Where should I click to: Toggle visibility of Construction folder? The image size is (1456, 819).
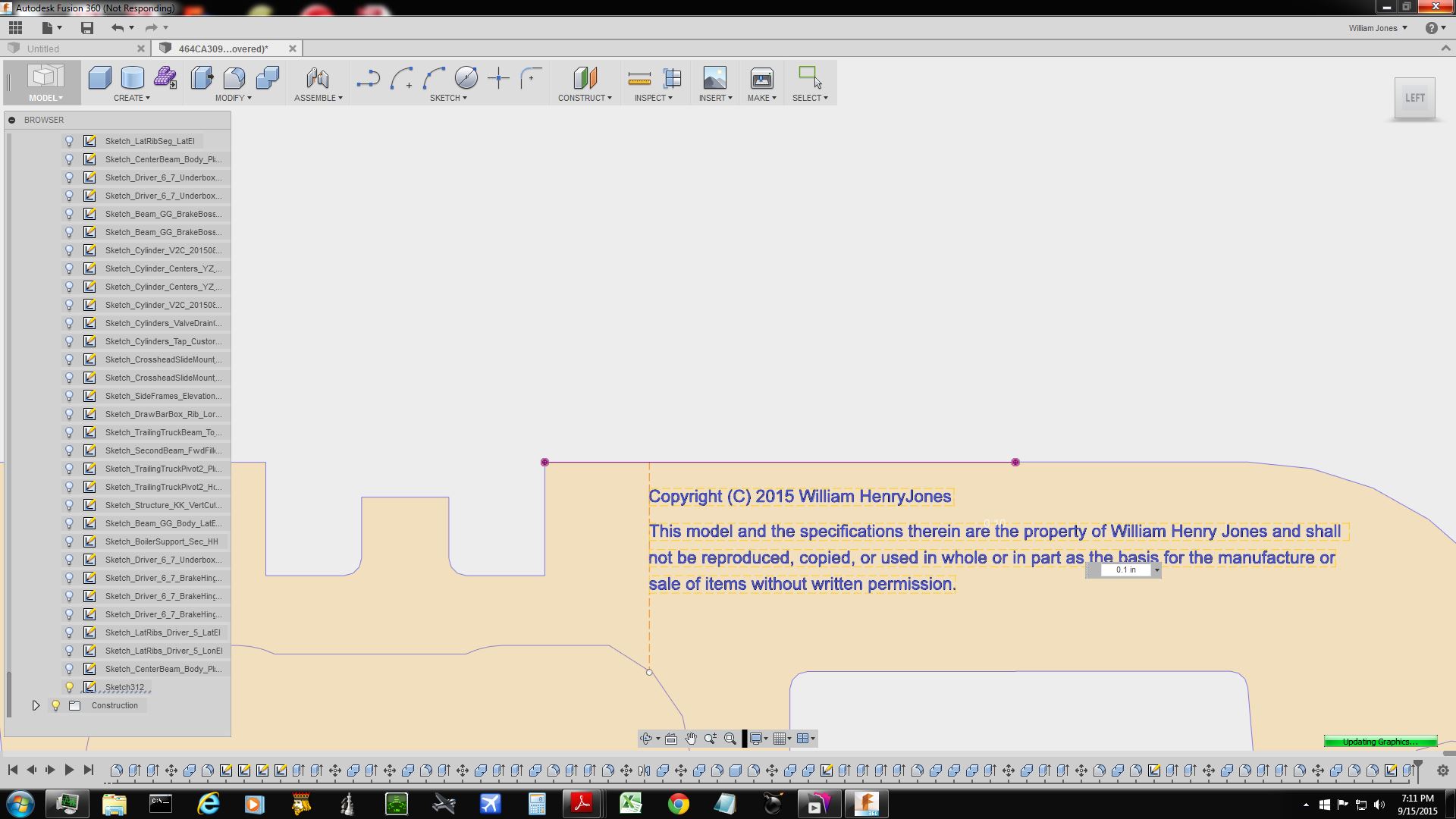pos(55,705)
